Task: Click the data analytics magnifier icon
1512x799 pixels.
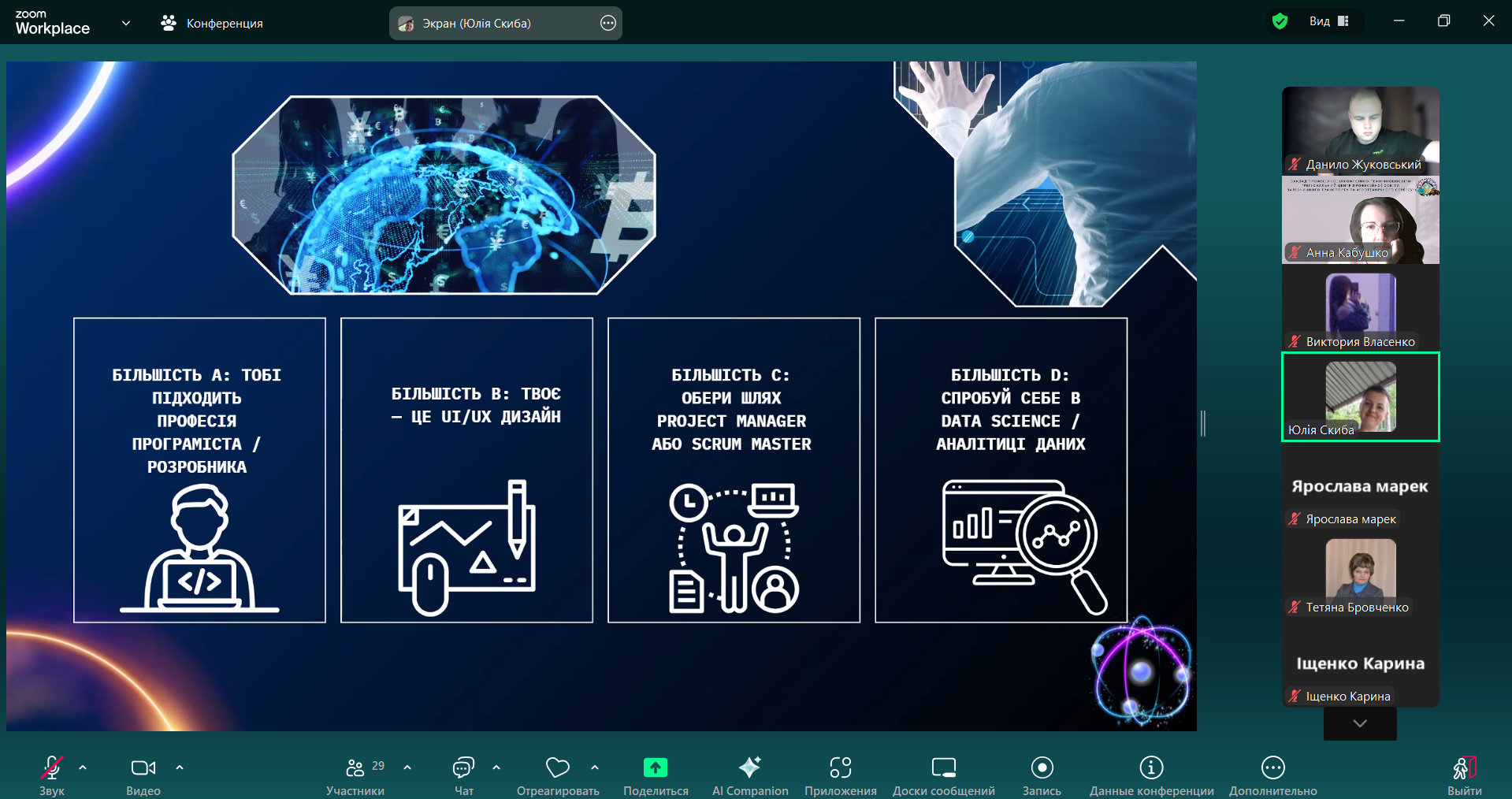Action: click(x=1024, y=547)
